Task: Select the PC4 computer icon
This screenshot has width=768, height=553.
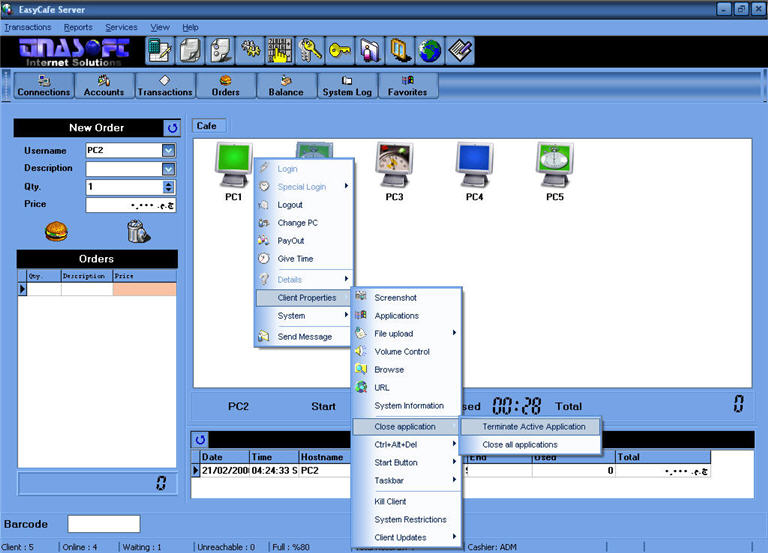Action: pos(475,166)
